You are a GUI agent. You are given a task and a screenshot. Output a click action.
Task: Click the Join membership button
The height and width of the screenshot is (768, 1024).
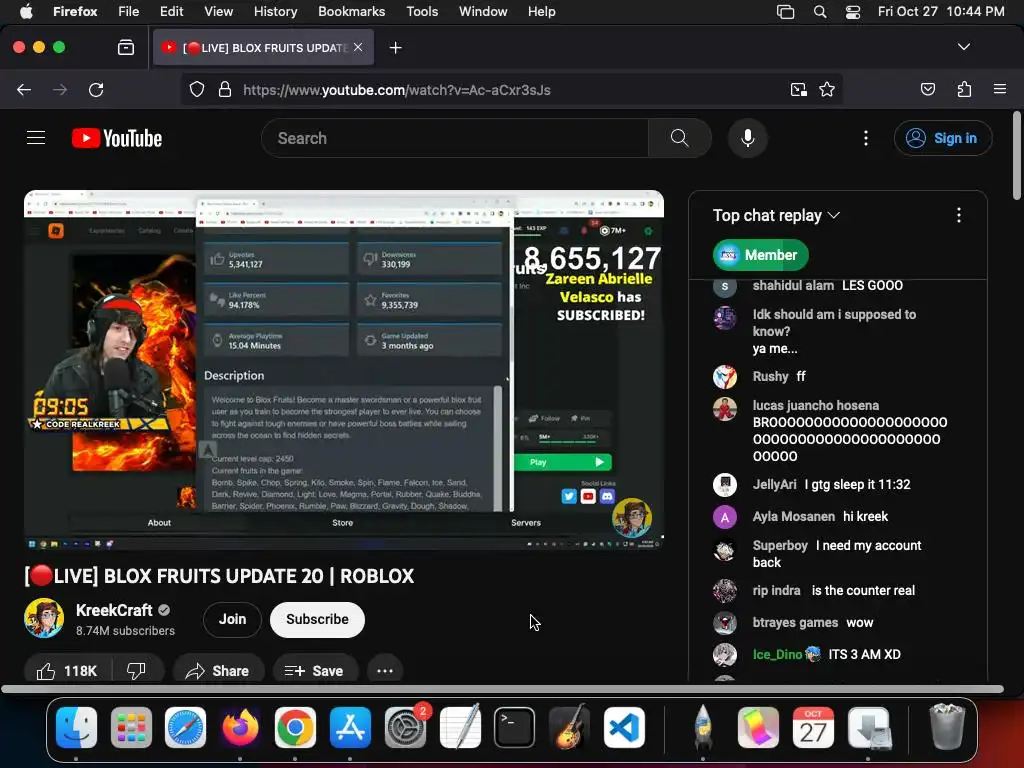(x=232, y=619)
